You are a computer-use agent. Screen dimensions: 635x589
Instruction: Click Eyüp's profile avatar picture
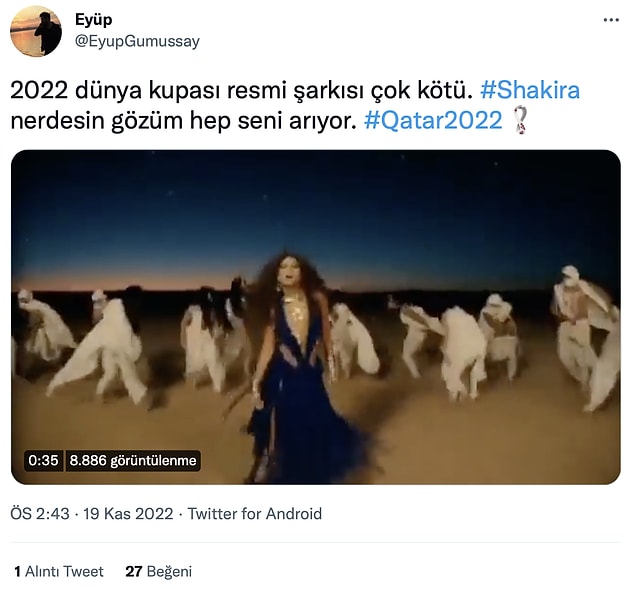coord(36,31)
